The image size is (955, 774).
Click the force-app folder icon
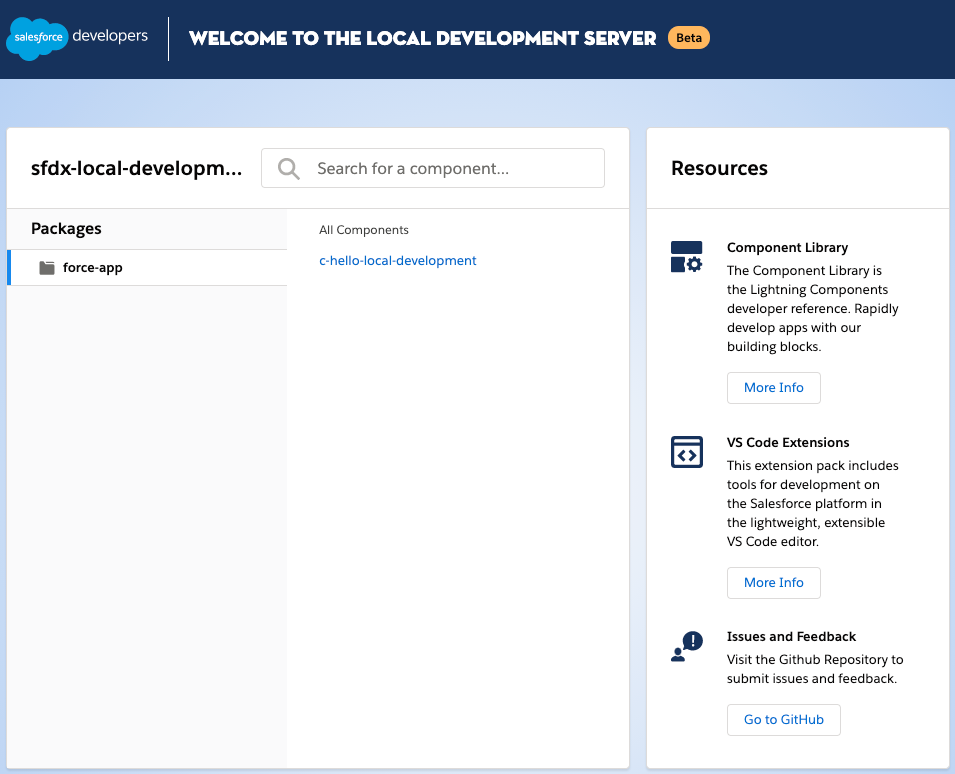[x=47, y=268]
